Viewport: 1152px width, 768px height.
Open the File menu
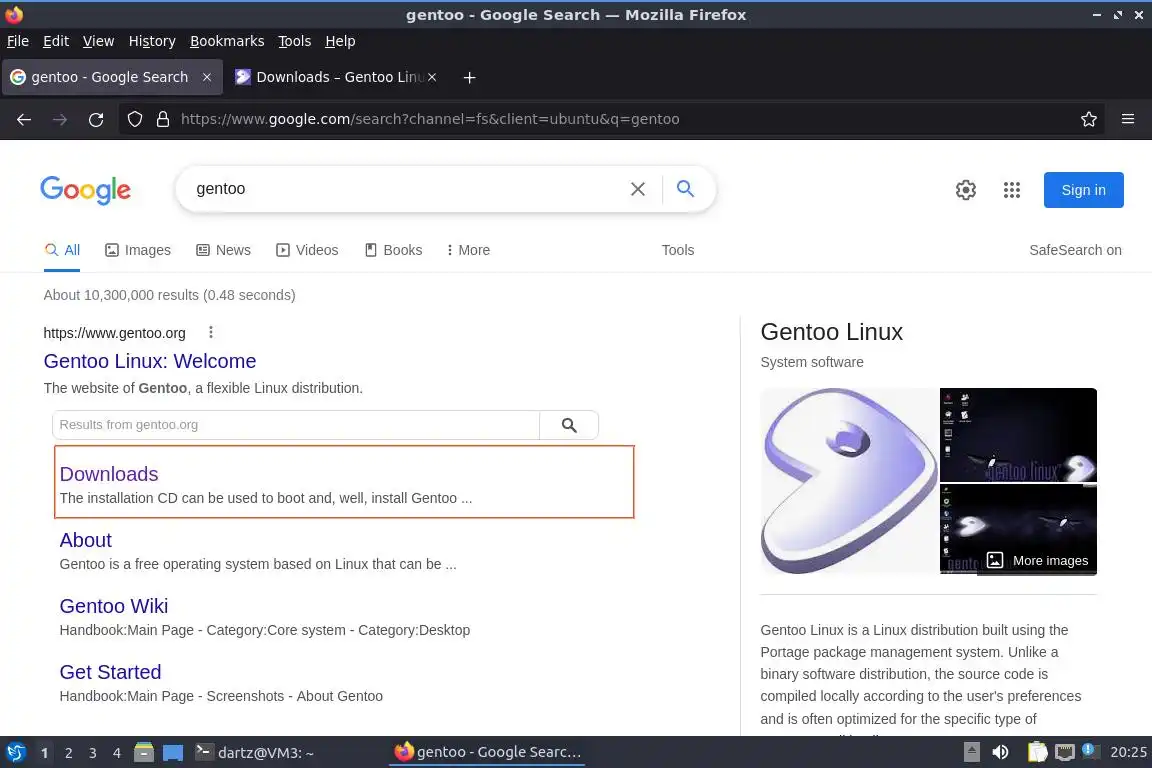[x=18, y=41]
